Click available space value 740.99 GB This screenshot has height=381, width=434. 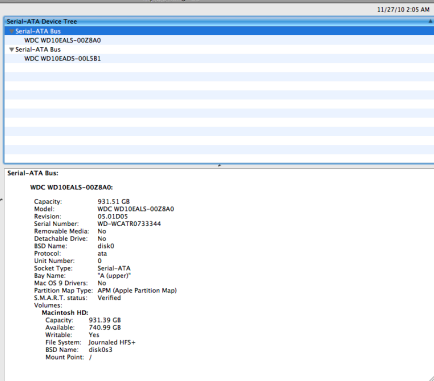click(105, 328)
